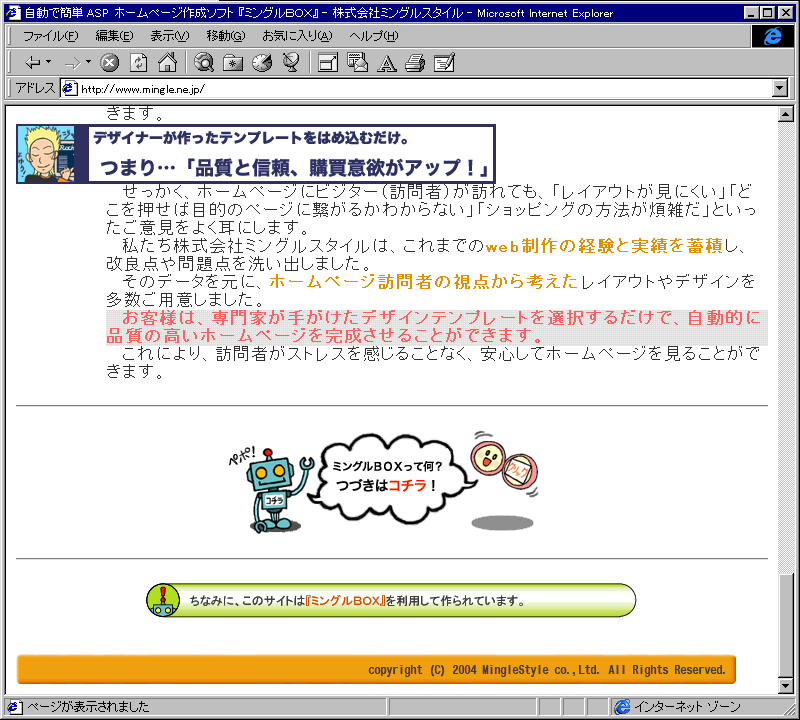
Task: Expand the address bar dropdown arrow
Action: [780, 88]
